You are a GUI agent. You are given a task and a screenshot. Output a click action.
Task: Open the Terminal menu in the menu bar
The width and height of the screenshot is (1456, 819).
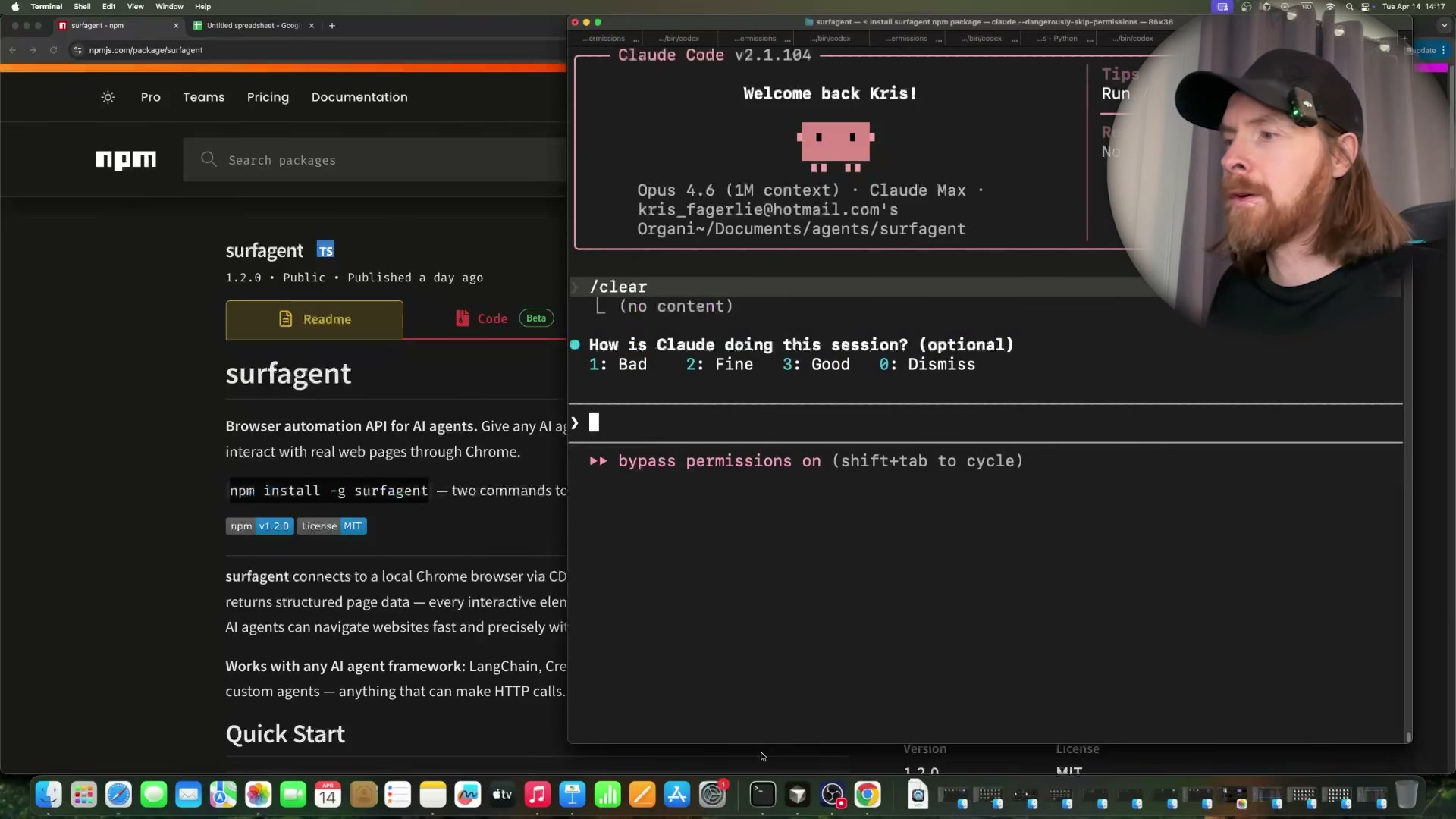click(46, 6)
